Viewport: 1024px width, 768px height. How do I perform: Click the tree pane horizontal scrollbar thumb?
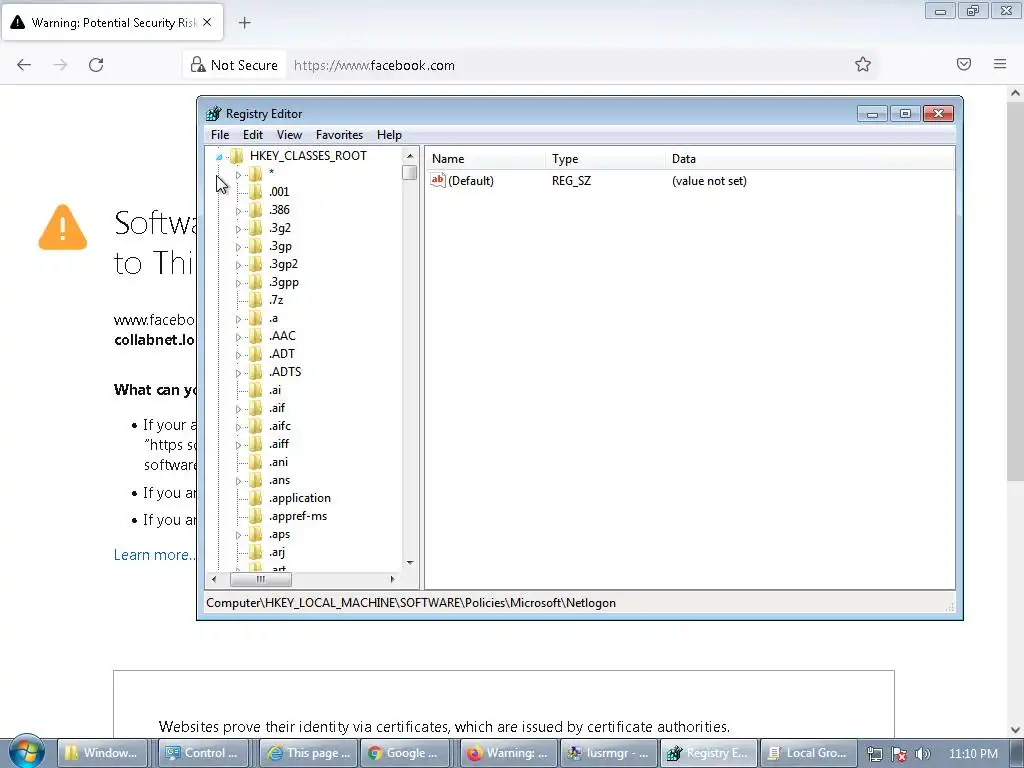click(261, 579)
